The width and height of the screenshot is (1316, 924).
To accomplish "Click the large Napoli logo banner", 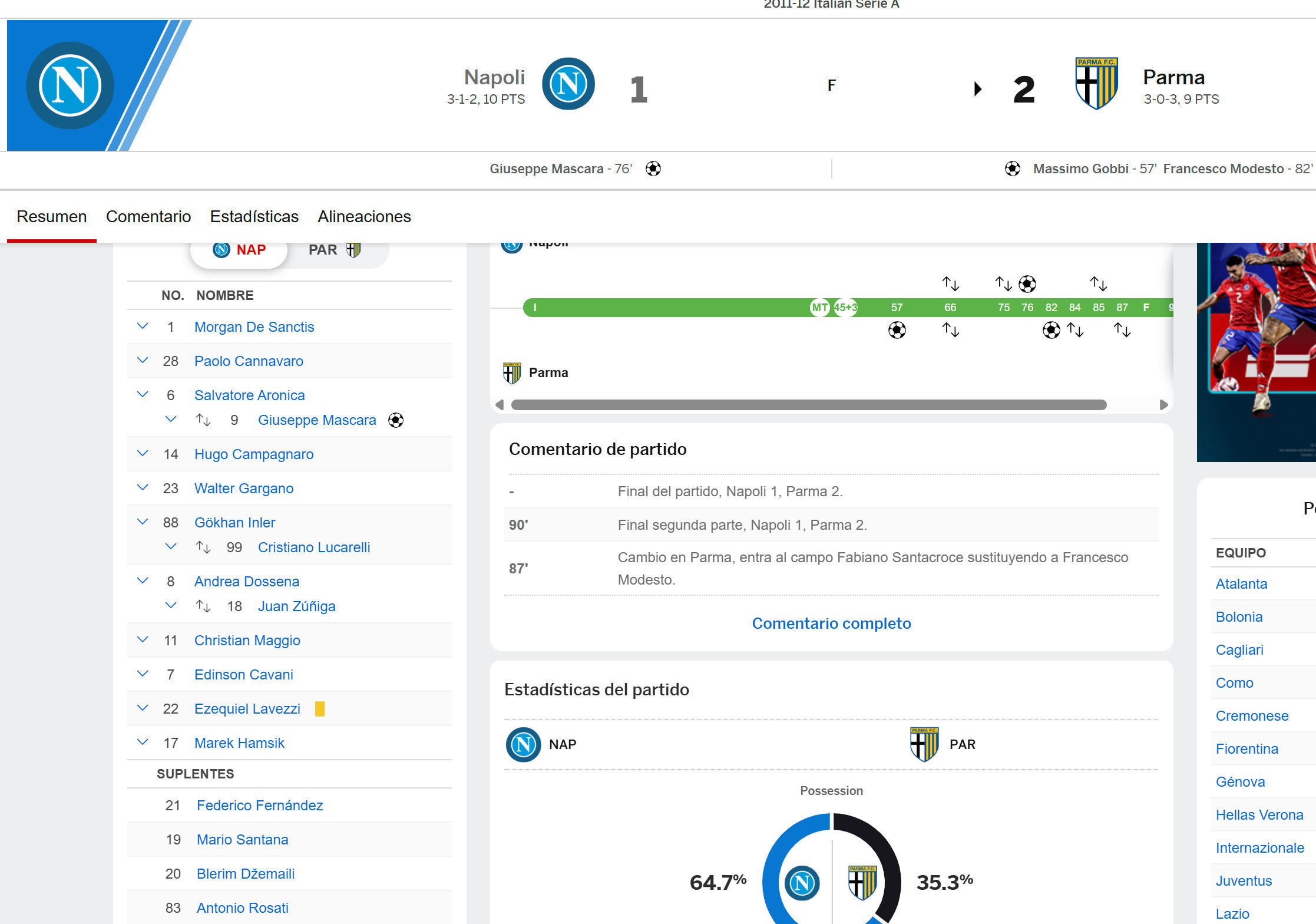I will 99,85.
